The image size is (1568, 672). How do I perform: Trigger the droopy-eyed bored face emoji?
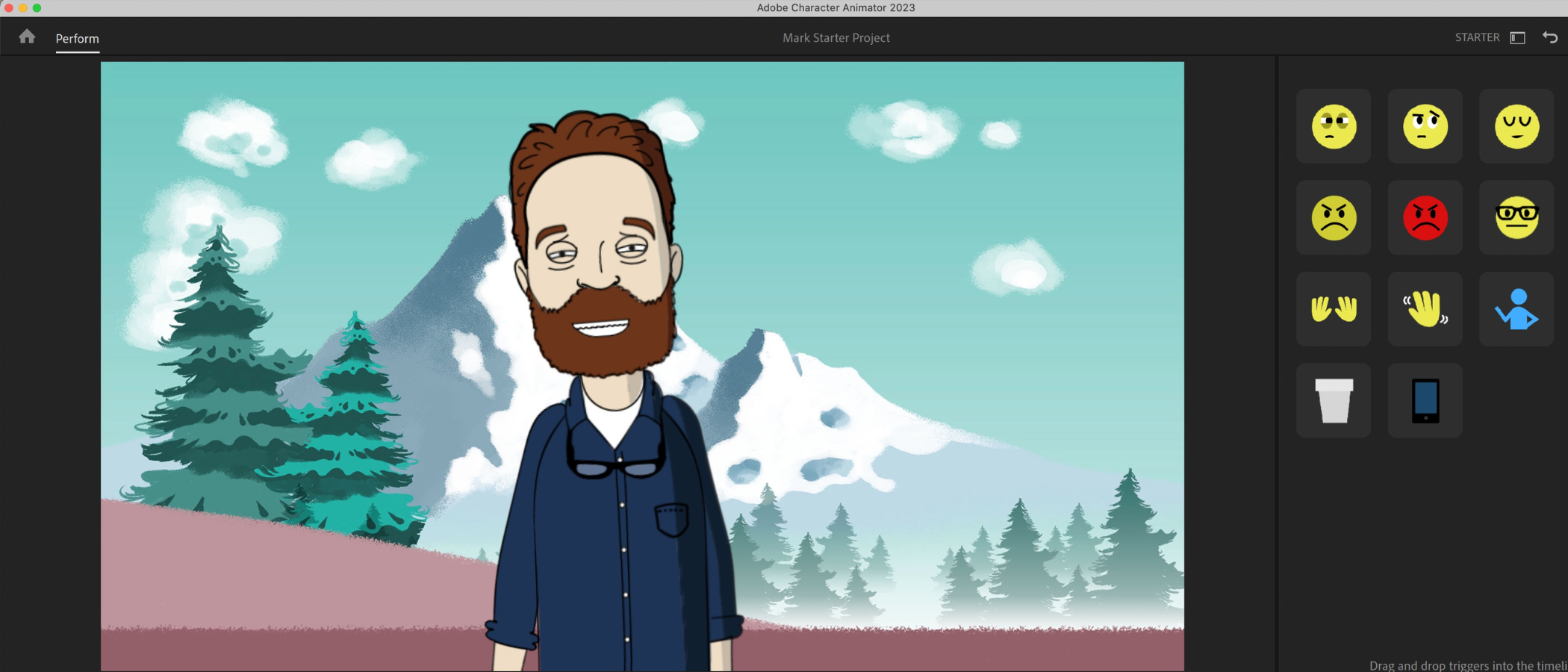1334,126
